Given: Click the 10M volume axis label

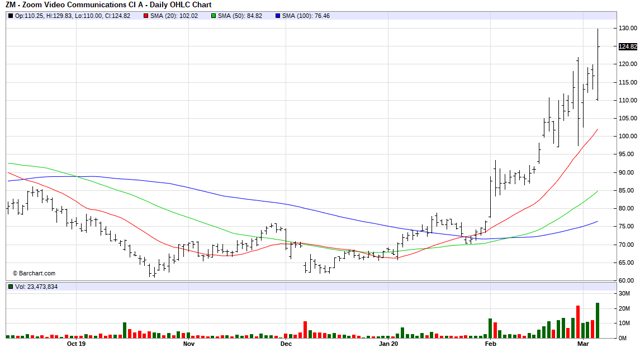Looking at the screenshot, I should (x=624, y=323).
